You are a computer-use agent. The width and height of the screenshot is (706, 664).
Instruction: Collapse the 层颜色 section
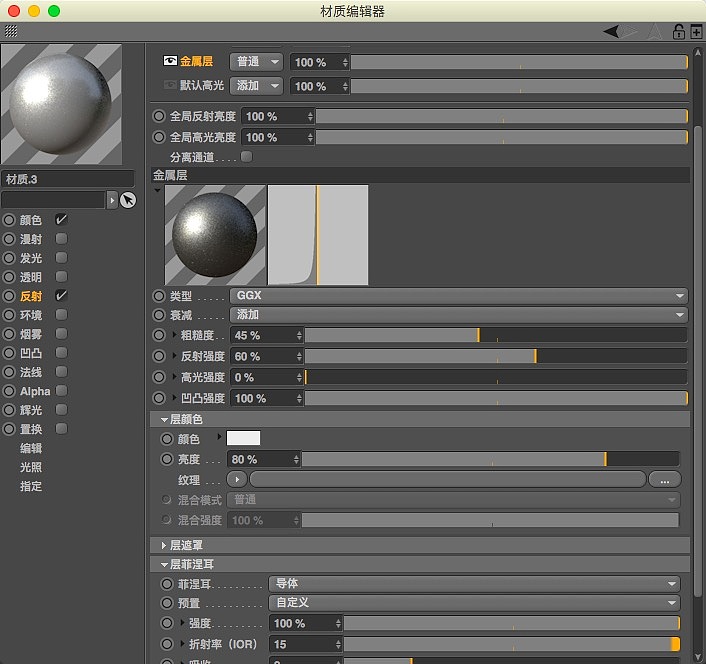[164, 420]
